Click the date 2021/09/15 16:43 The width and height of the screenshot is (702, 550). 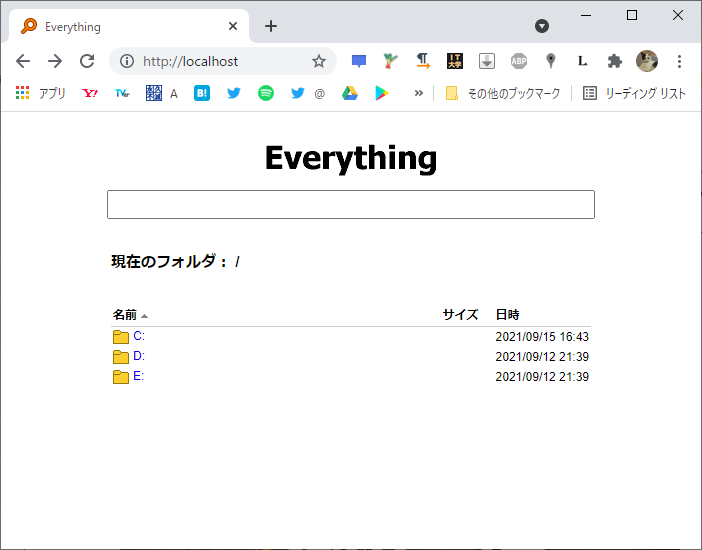(x=542, y=337)
